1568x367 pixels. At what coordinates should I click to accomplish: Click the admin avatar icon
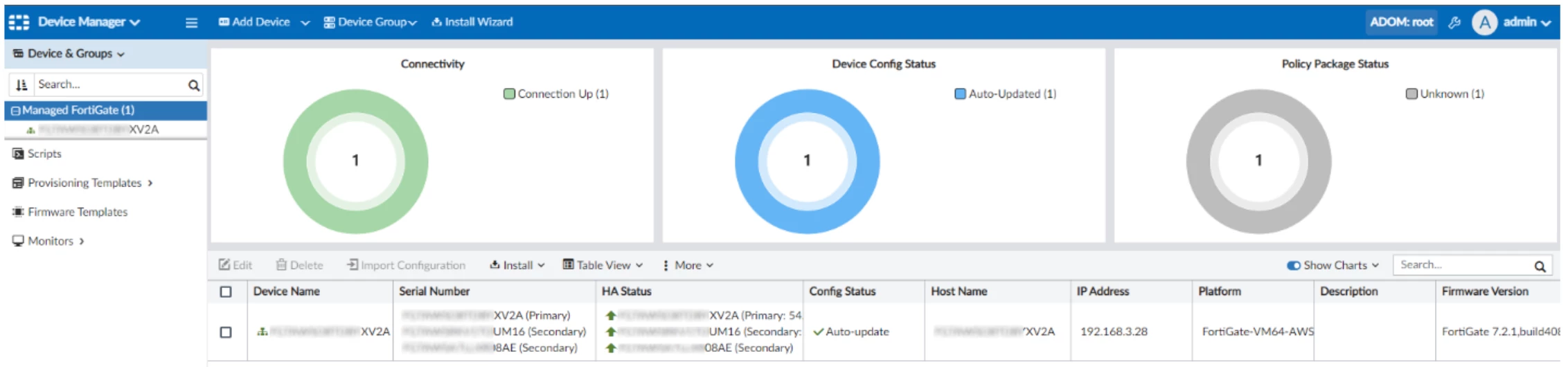click(x=1484, y=23)
